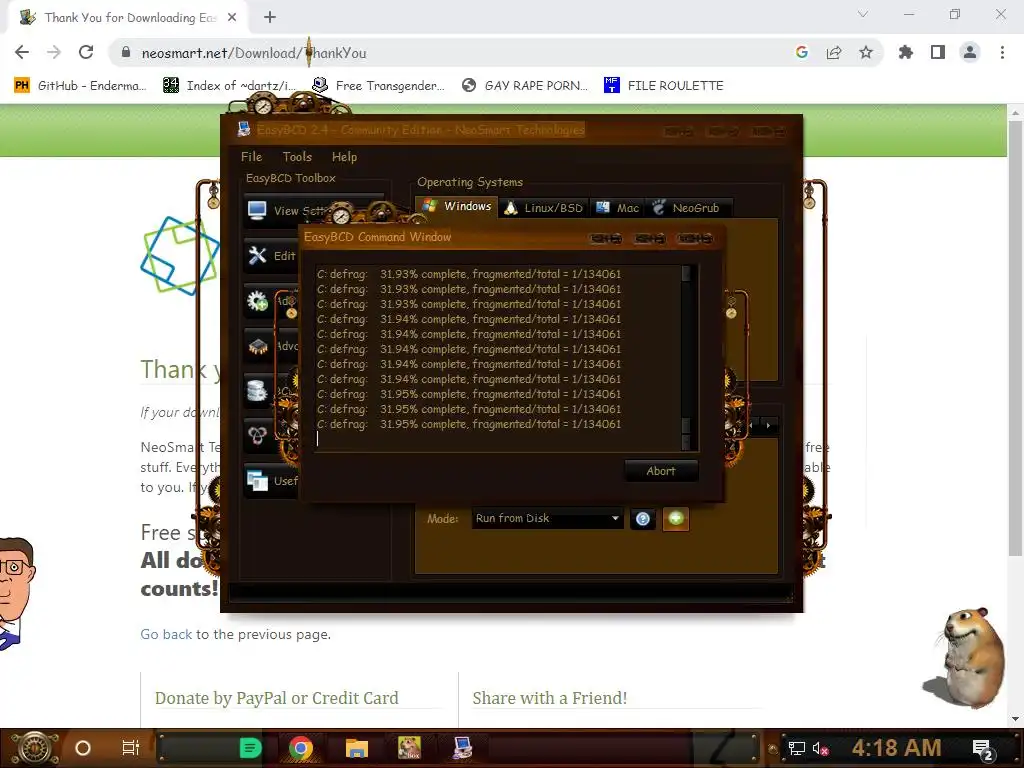Expand the Chrome tab search chevron
This screenshot has width=1024, height=768.
coord(863,14)
